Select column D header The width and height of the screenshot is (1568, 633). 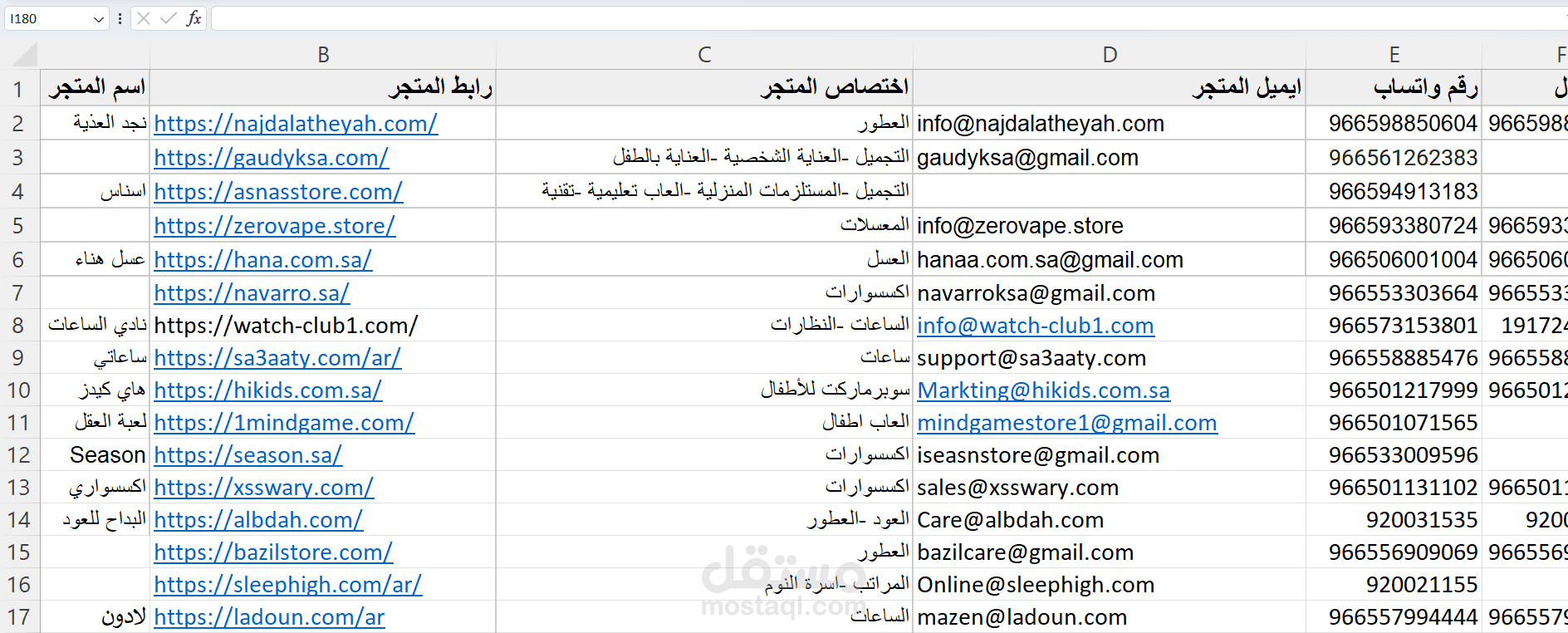point(1110,55)
